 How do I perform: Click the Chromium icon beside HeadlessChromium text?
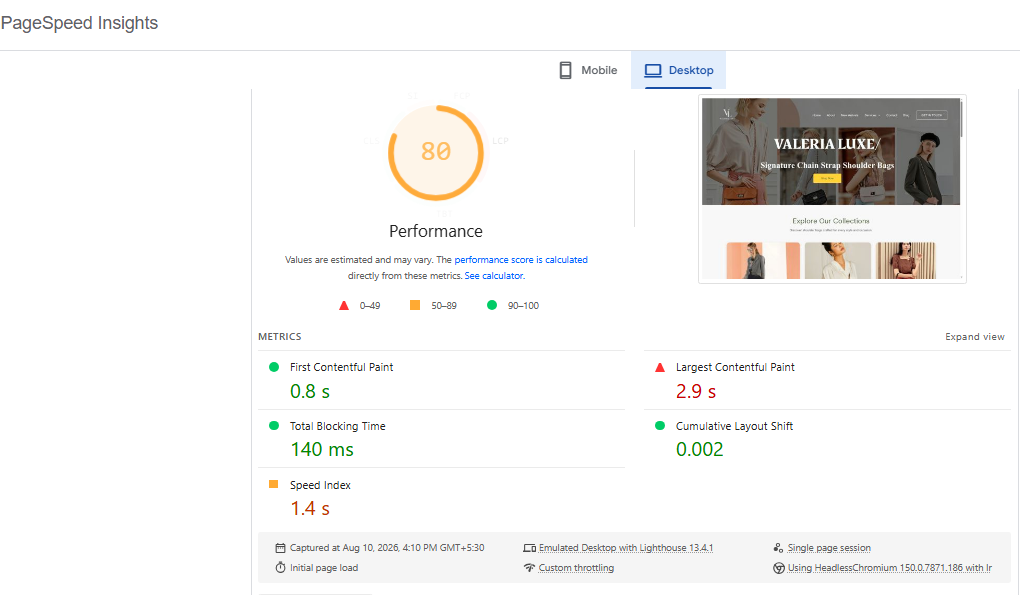pos(779,568)
